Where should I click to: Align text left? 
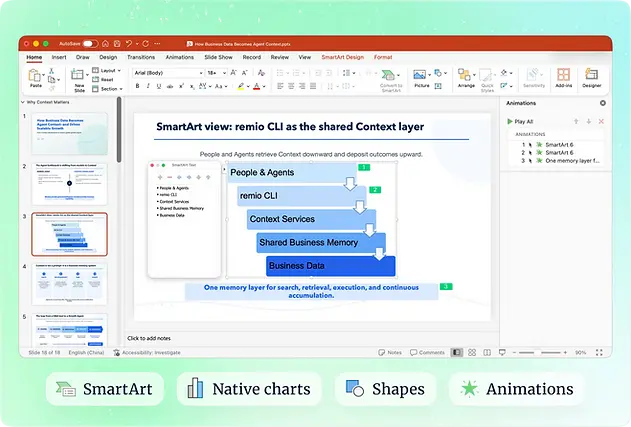[x=280, y=86]
